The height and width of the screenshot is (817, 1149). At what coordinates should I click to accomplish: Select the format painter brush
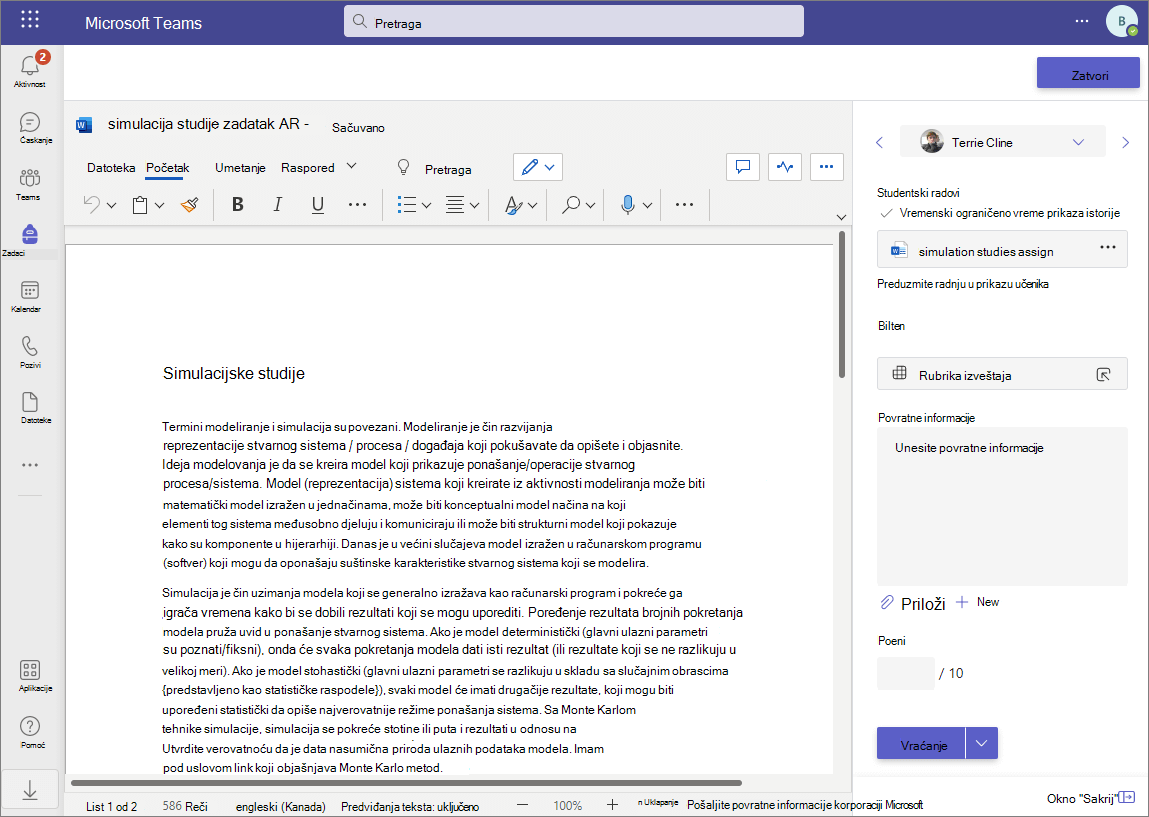tap(190, 204)
